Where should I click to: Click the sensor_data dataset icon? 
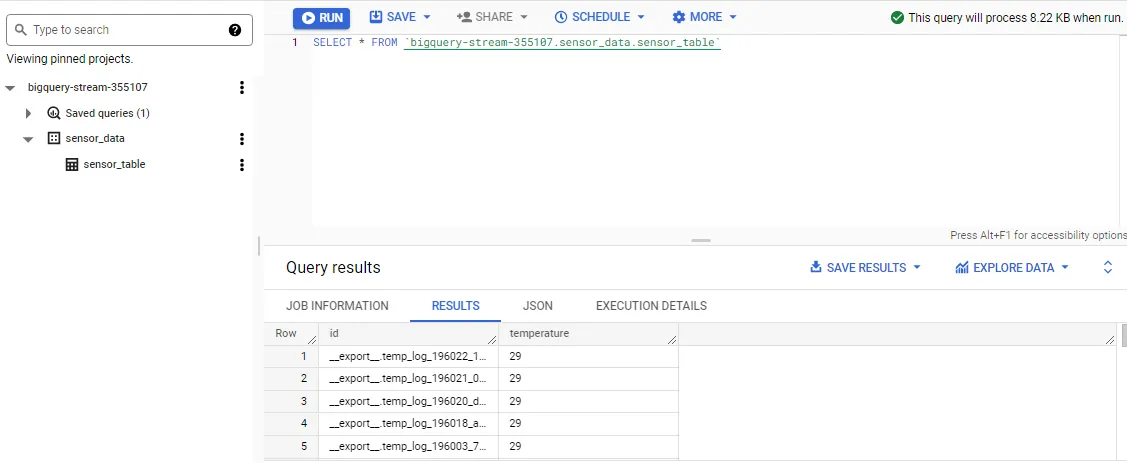[54, 138]
